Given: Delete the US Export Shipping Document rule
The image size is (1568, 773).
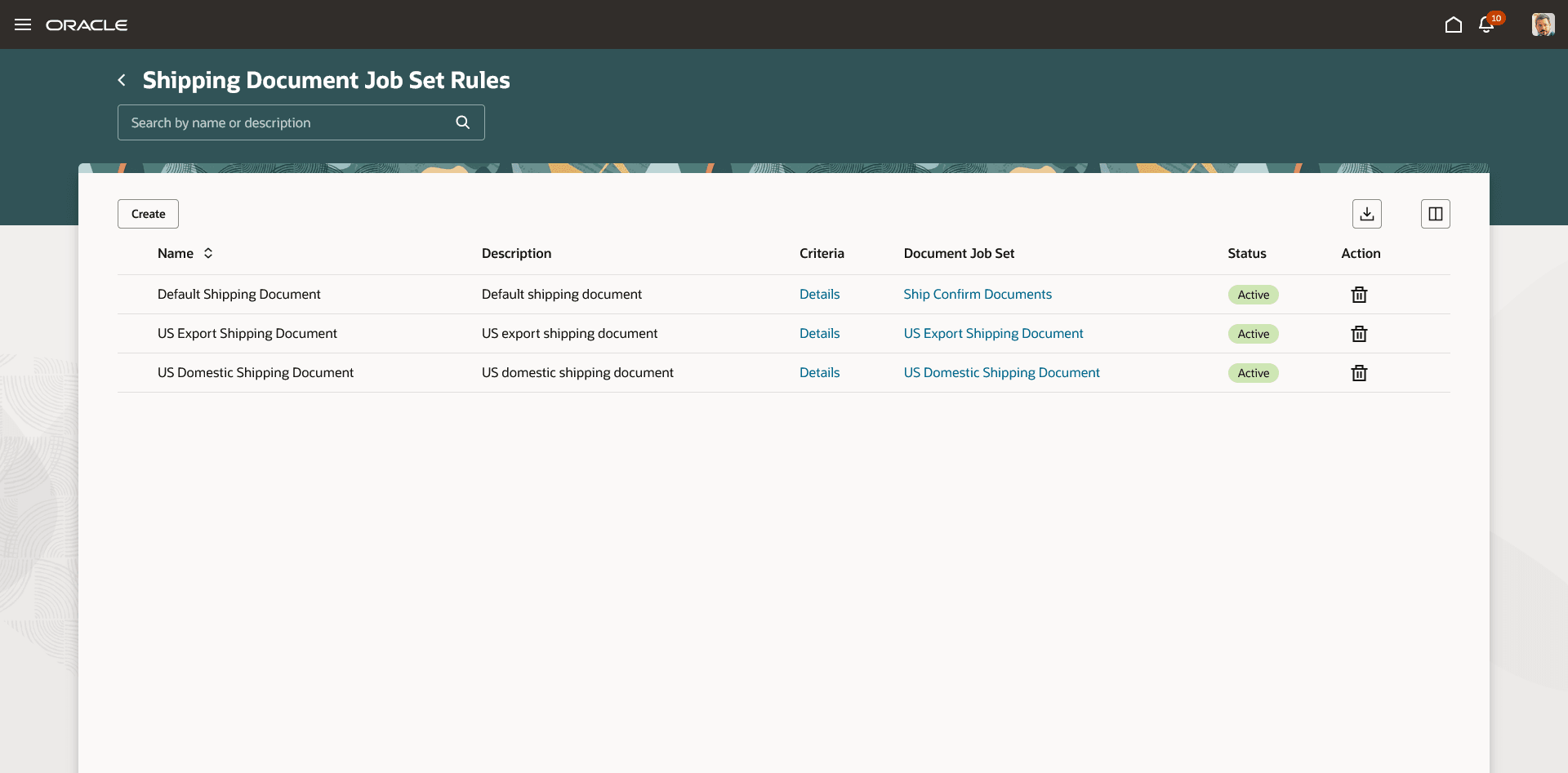Looking at the screenshot, I should click(1358, 333).
